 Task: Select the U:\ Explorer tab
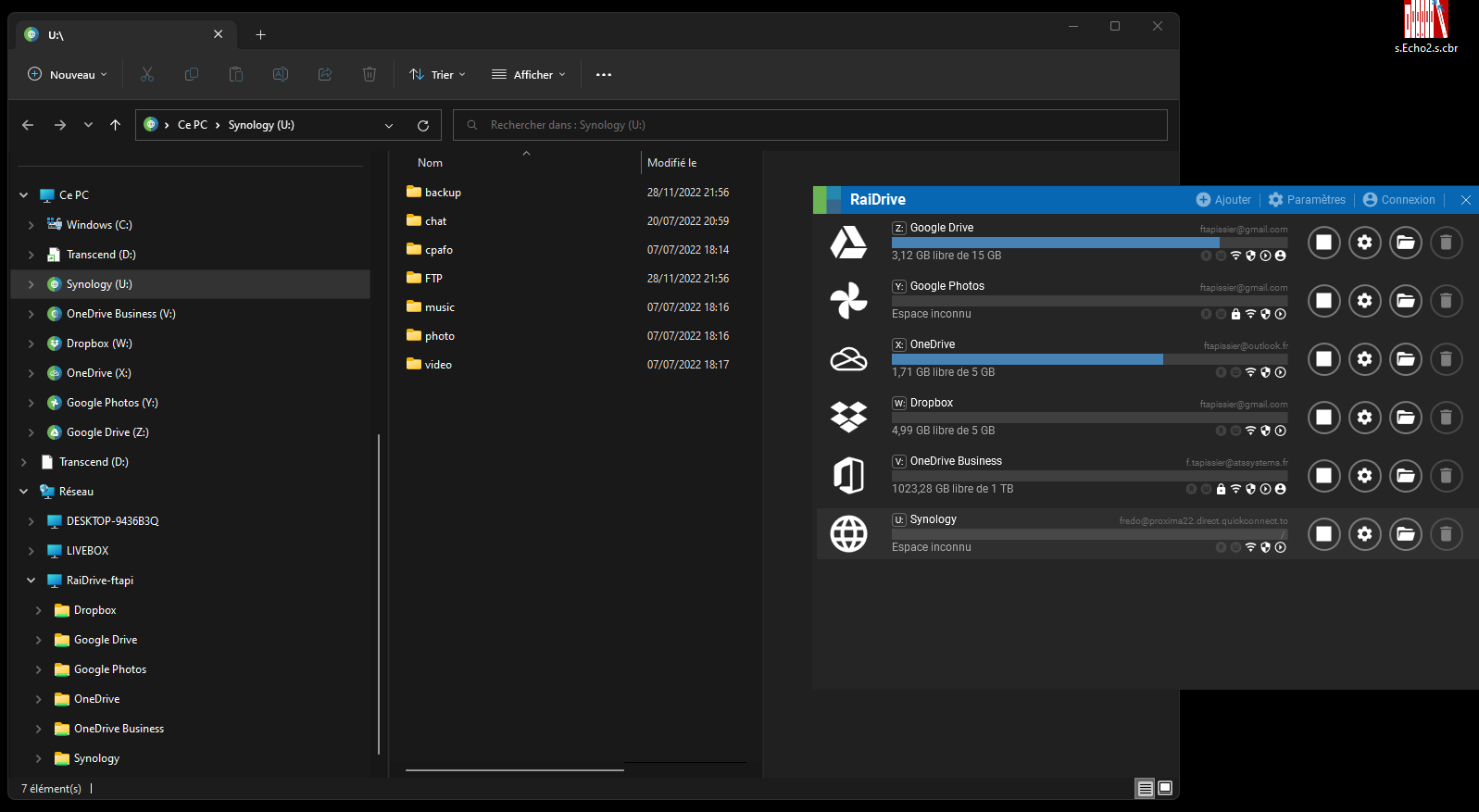(124, 34)
